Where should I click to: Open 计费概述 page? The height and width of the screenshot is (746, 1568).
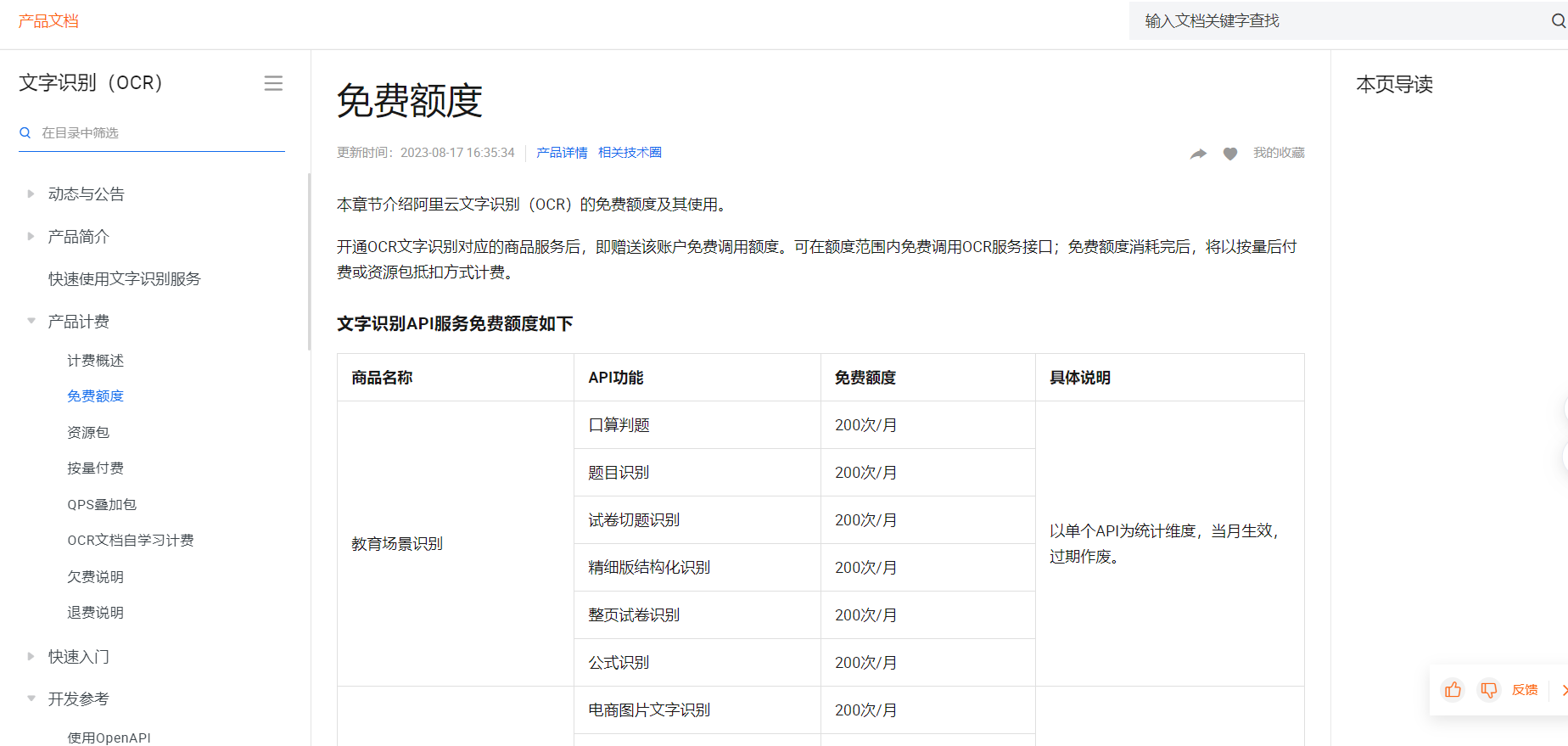pyautogui.click(x=95, y=361)
